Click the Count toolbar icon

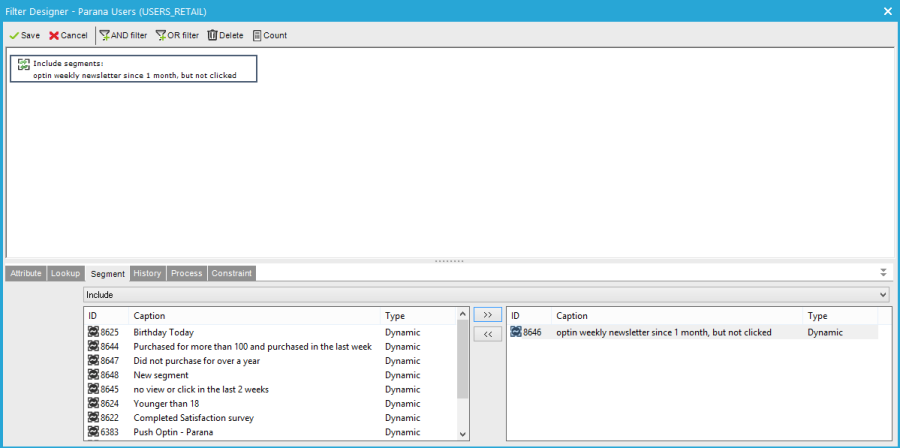pyautogui.click(x=257, y=35)
